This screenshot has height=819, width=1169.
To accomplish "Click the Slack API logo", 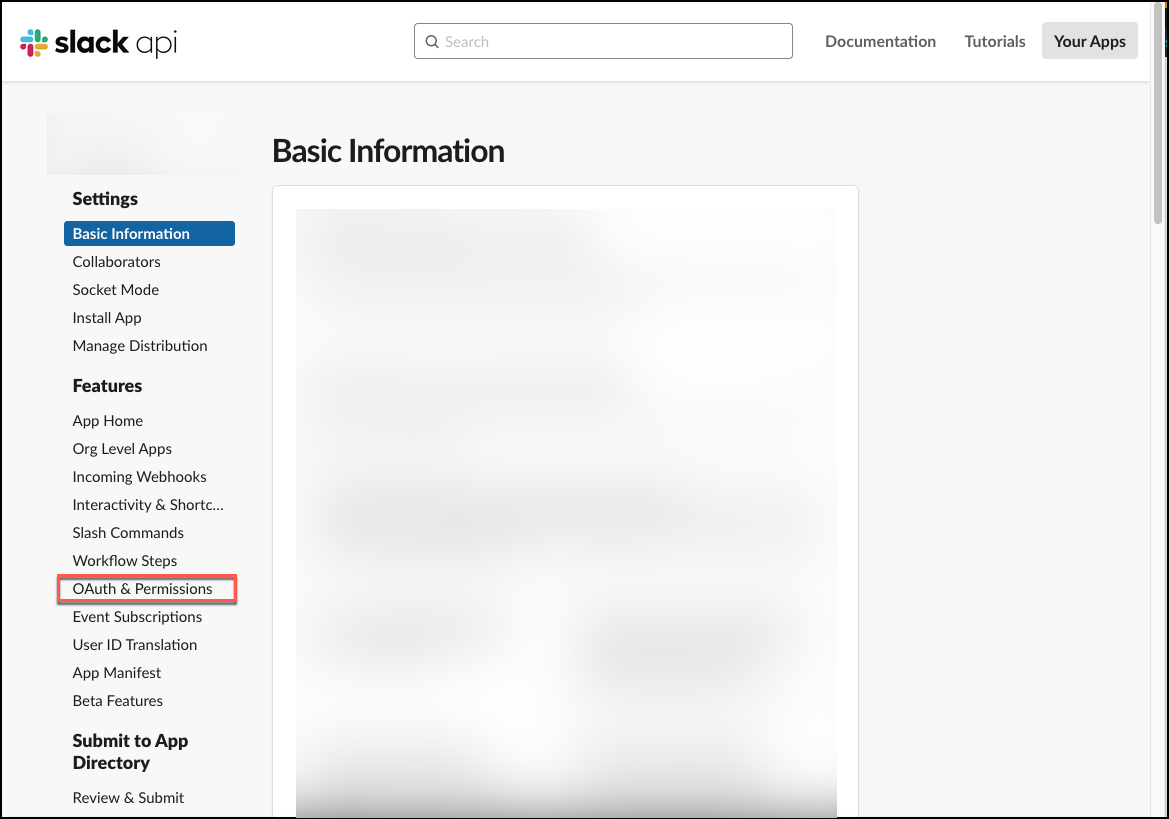I will coord(97,42).
